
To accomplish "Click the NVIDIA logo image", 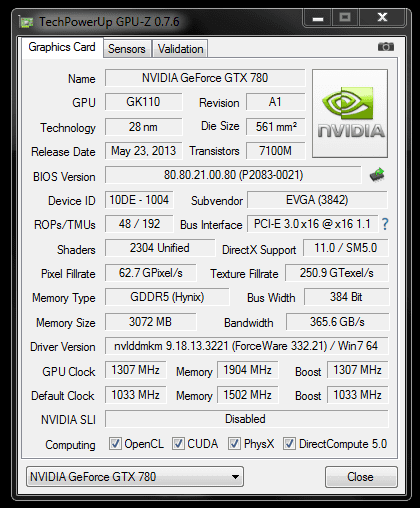I will 350,113.
